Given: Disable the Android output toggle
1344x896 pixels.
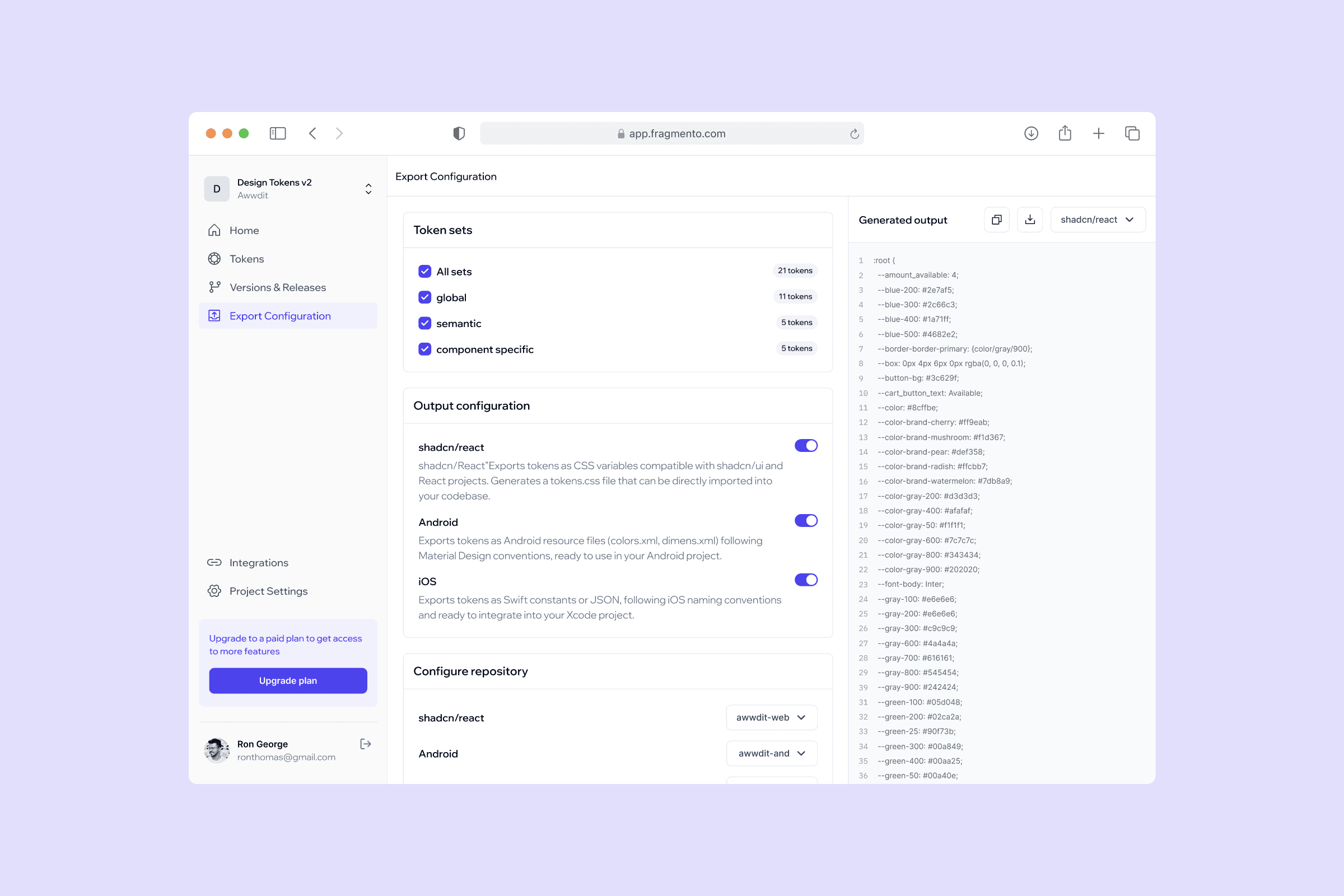Looking at the screenshot, I should tap(806, 521).
